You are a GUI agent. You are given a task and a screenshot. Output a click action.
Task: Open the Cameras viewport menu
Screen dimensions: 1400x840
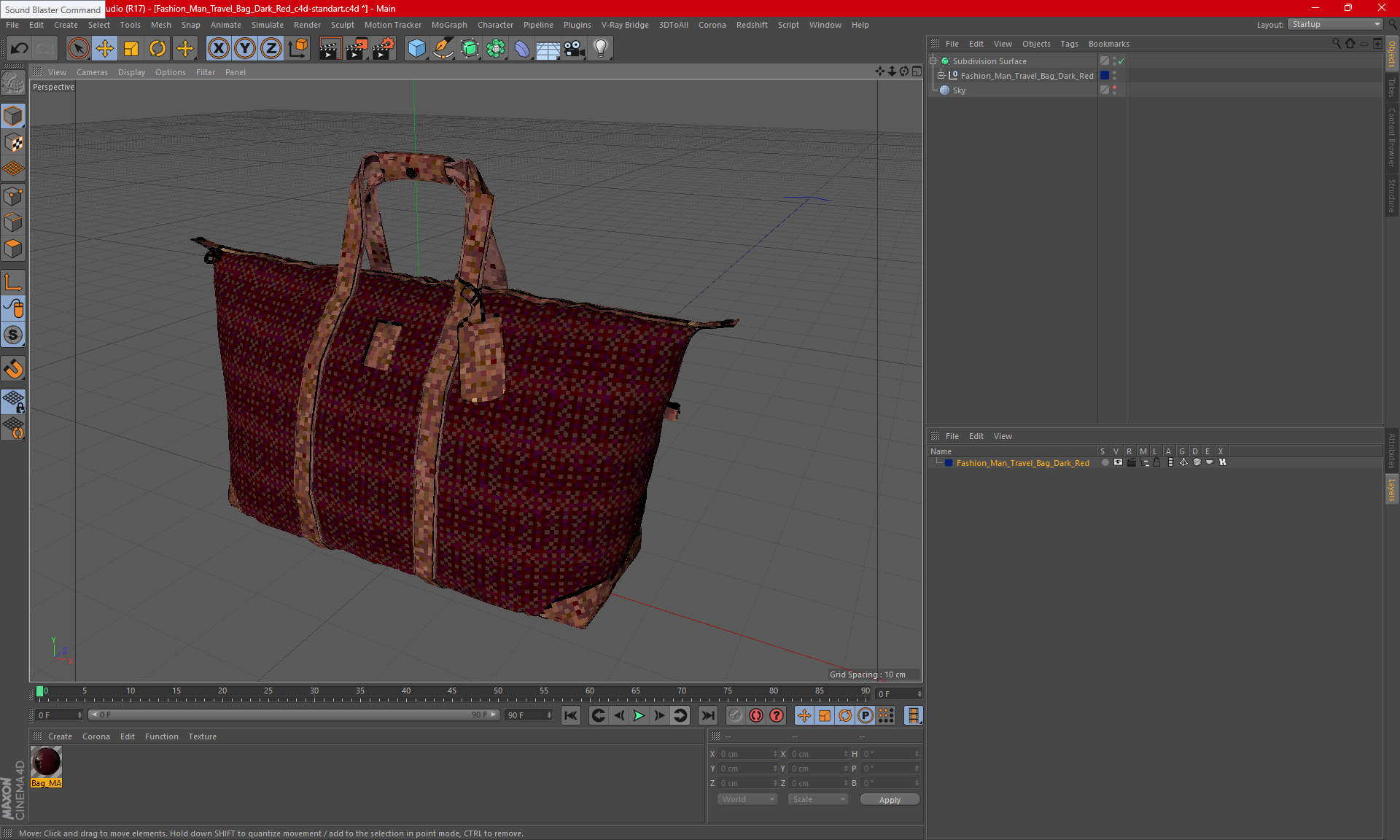[92, 72]
